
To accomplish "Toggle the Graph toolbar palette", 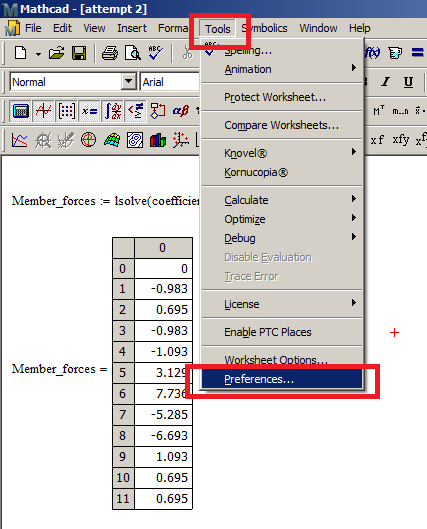I will point(44,111).
